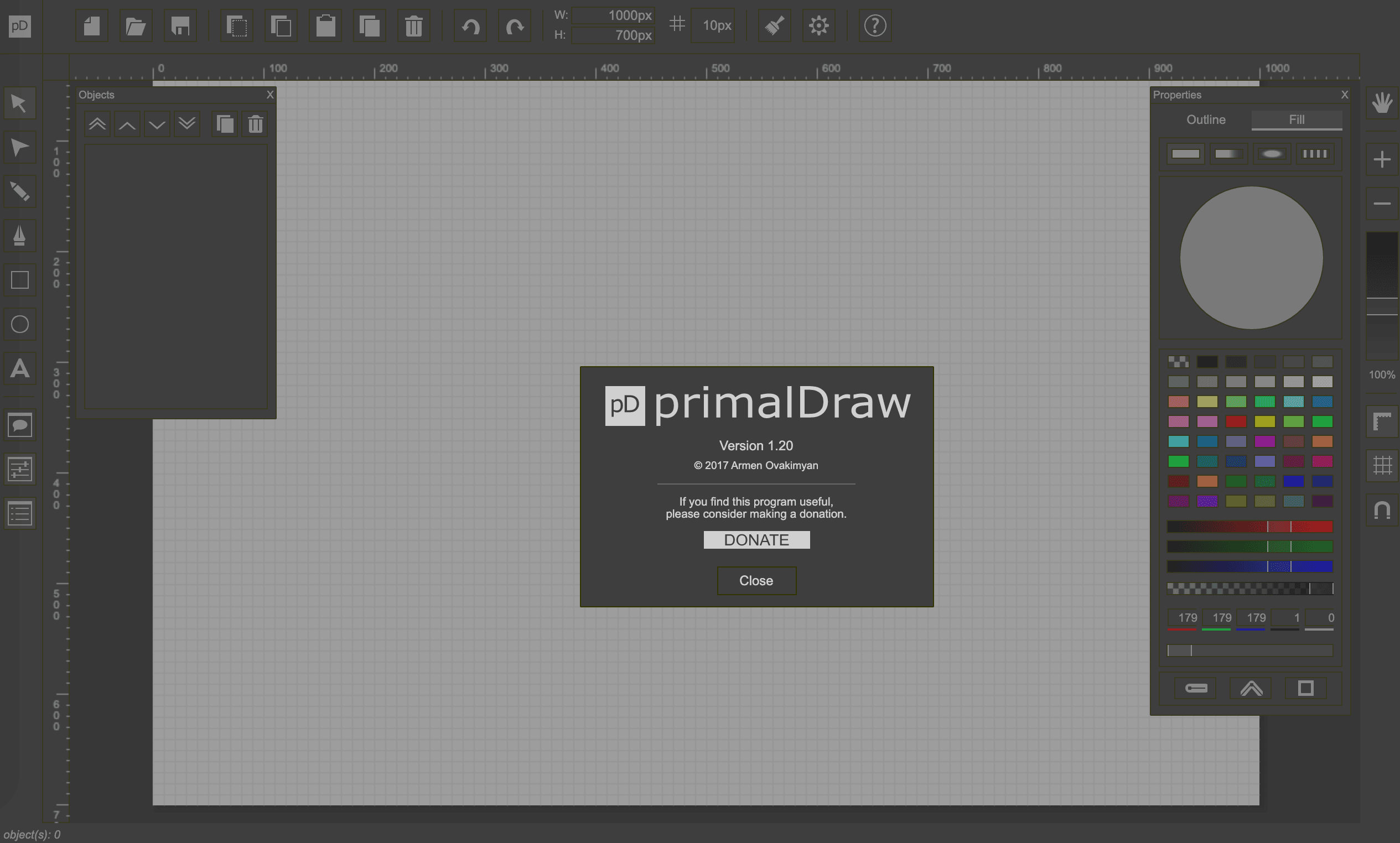Click the square icon at Properties bottom
The image size is (1400, 843).
coord(1306,689)
